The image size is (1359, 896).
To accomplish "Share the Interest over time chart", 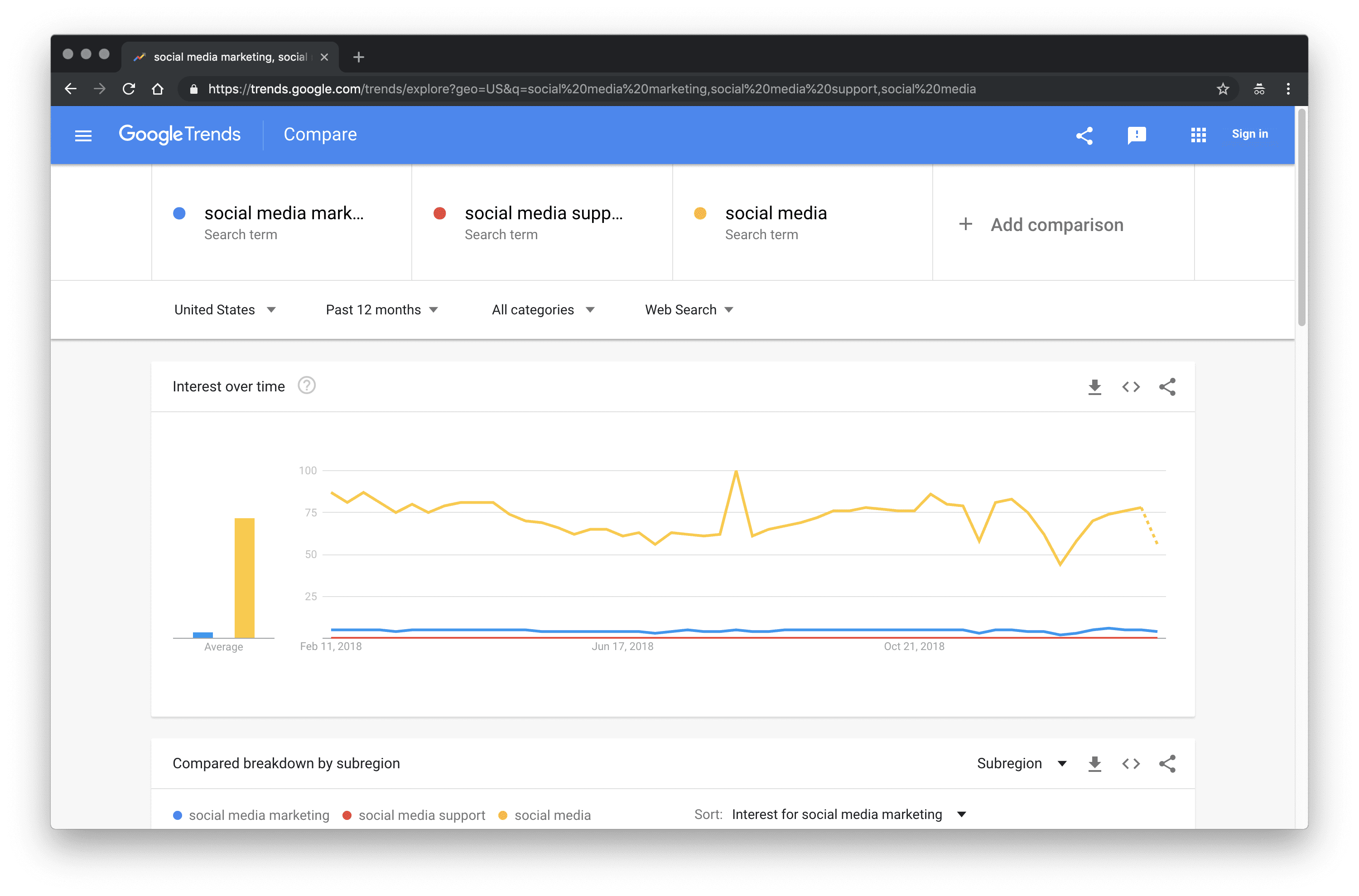I will tap(1167, 387).
